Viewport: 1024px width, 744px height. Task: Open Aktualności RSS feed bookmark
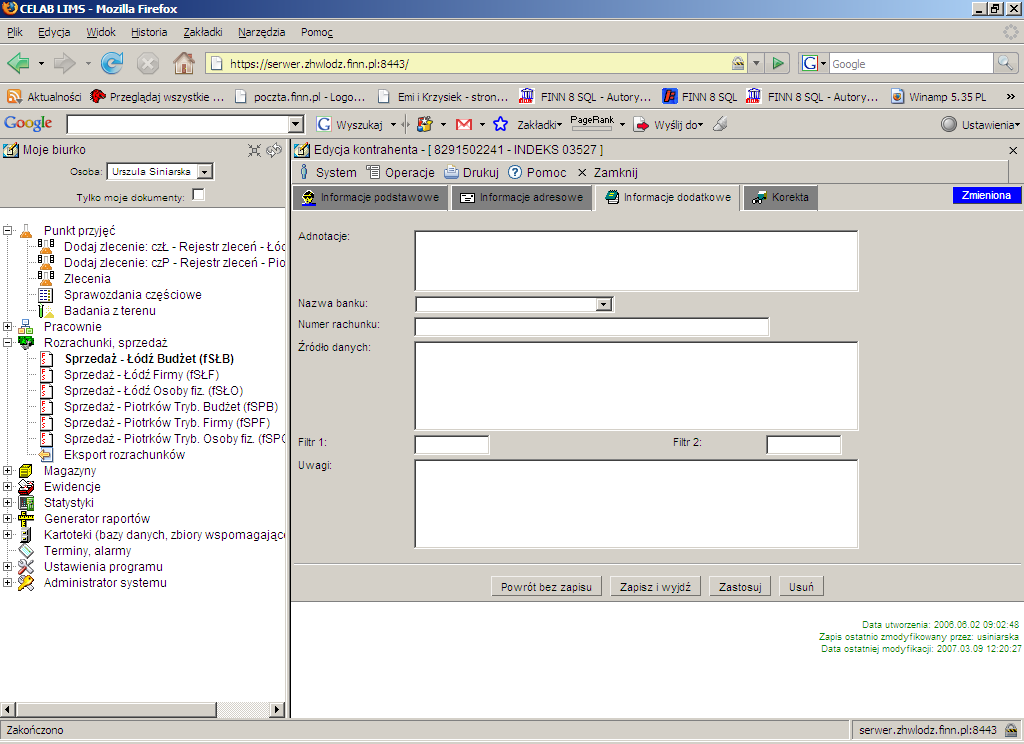pyautogui.click(x=44, y=97)
